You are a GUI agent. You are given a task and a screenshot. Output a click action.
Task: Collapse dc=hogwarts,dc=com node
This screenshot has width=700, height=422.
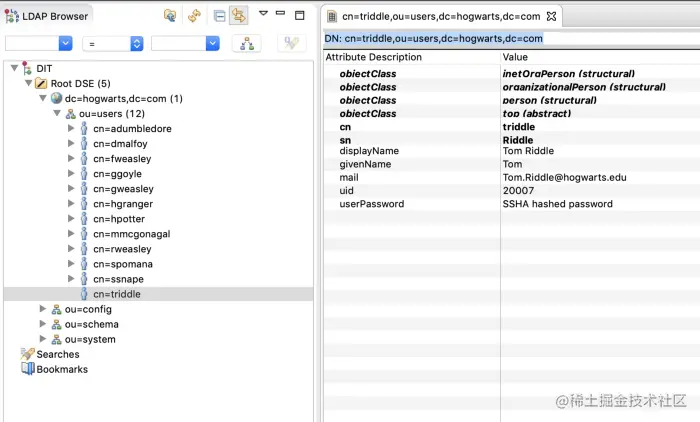(x=43, y=98)
